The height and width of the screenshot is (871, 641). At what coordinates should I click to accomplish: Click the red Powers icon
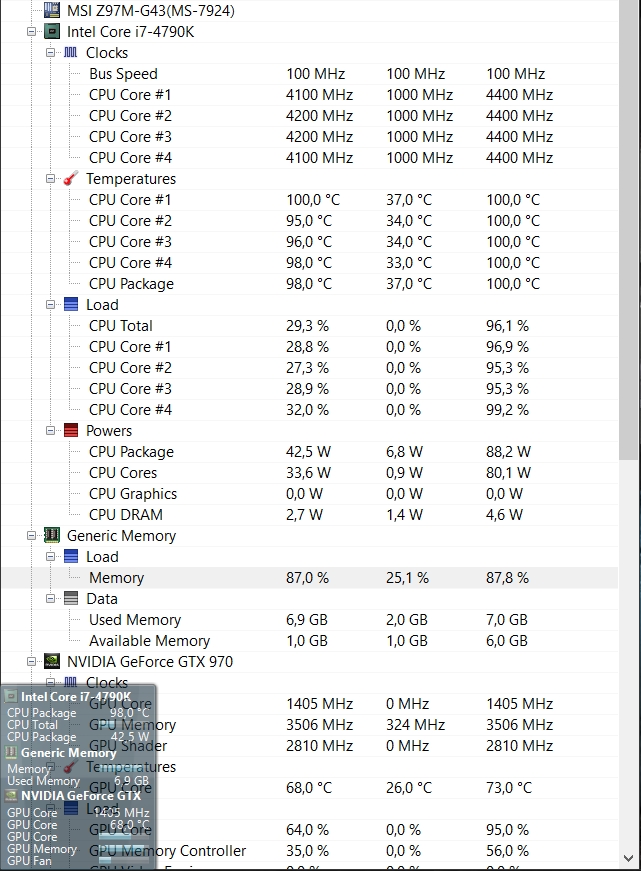tap(71, 431)
